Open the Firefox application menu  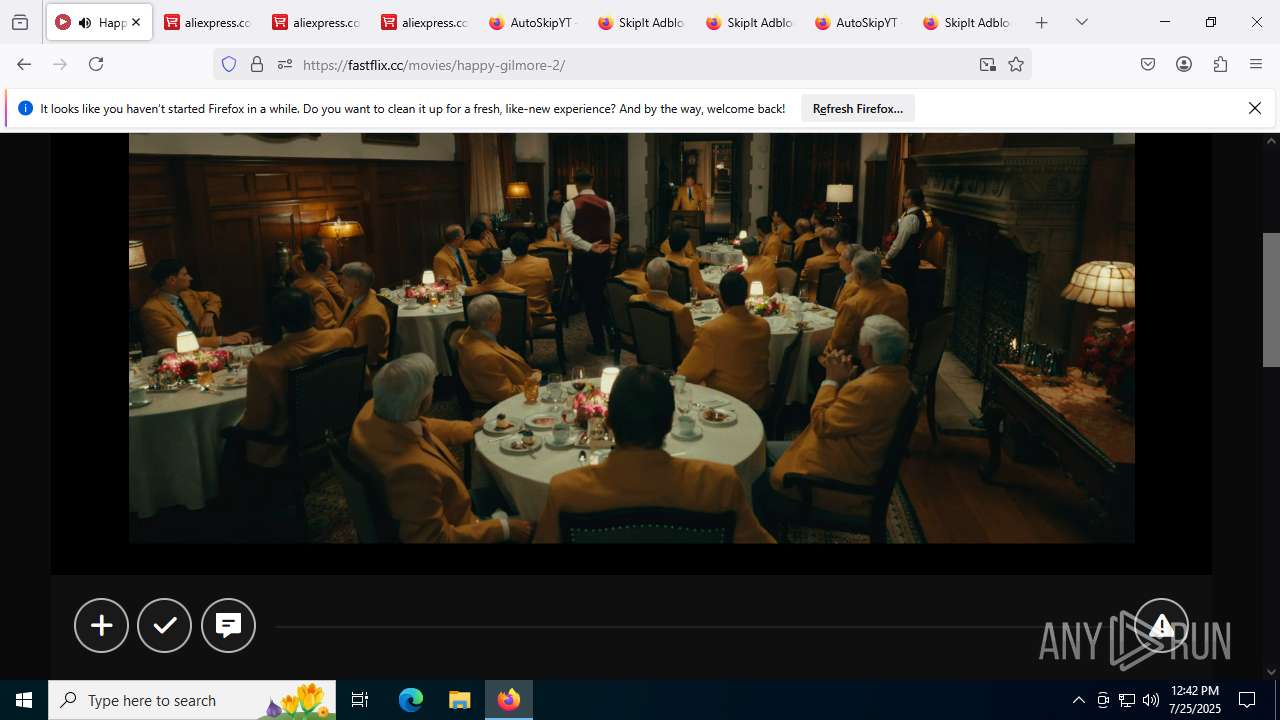1256,64
